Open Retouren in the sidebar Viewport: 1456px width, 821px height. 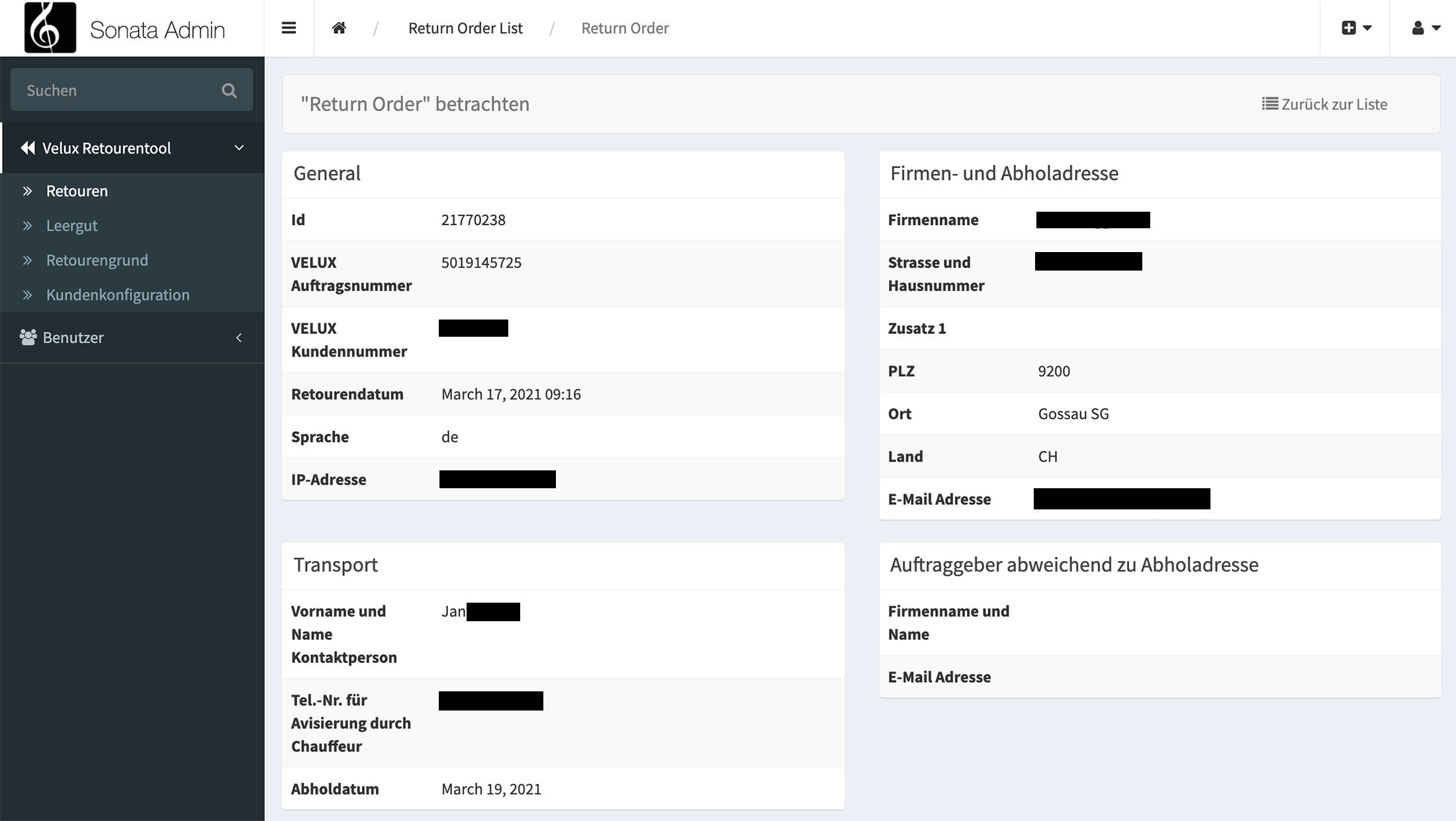tap(77, 191)
